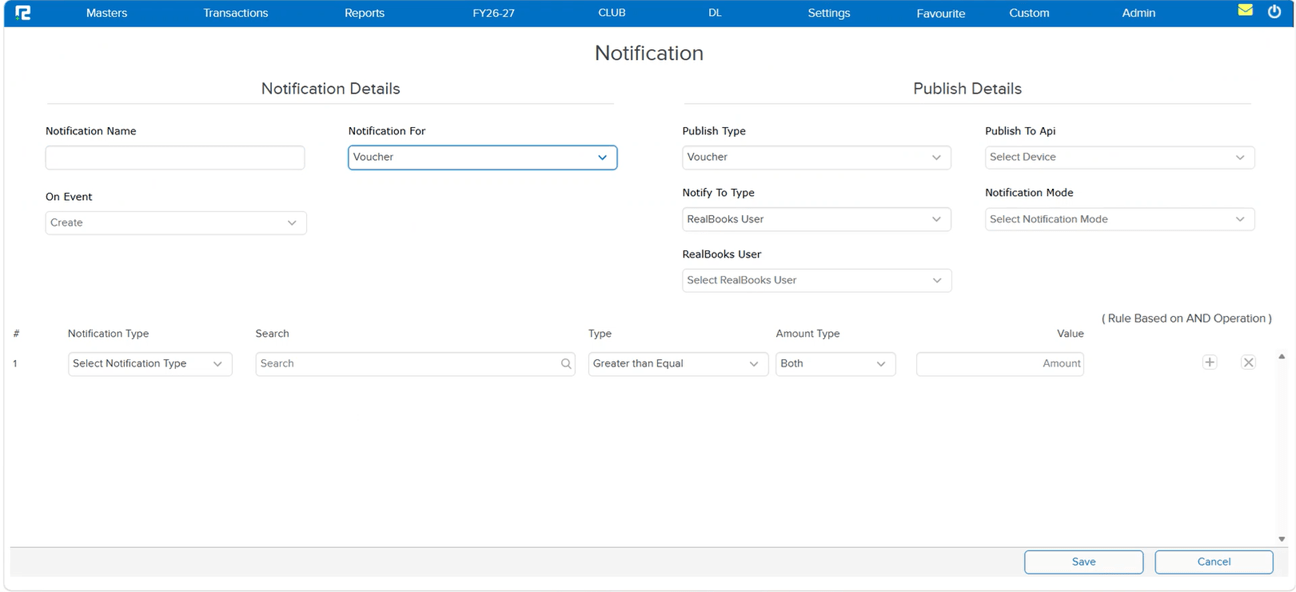Open the Greater than Equal type dropdown
Image resolution: width=1296 pixels, height=592 pixels.
pos(678,364)
